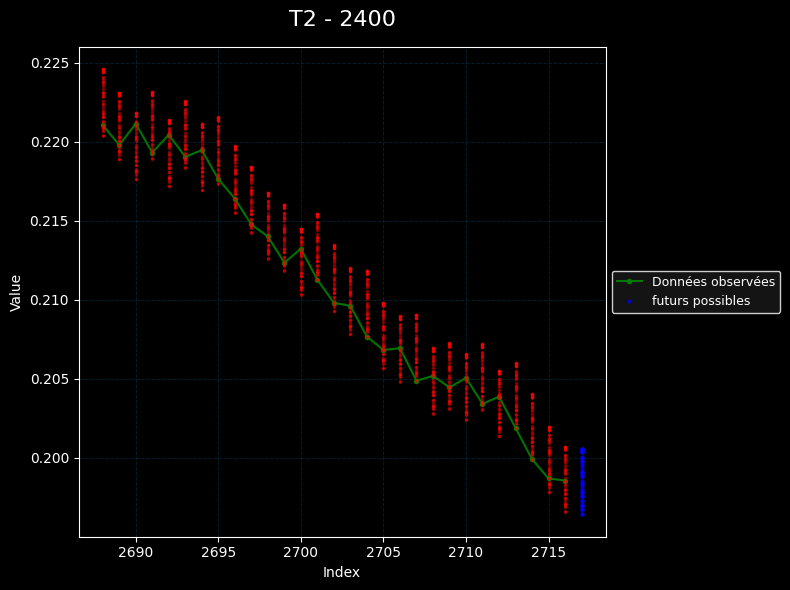Click the 'Index' x-axis label
Viewport: 790px width, 590px height.
coord(341,572)
